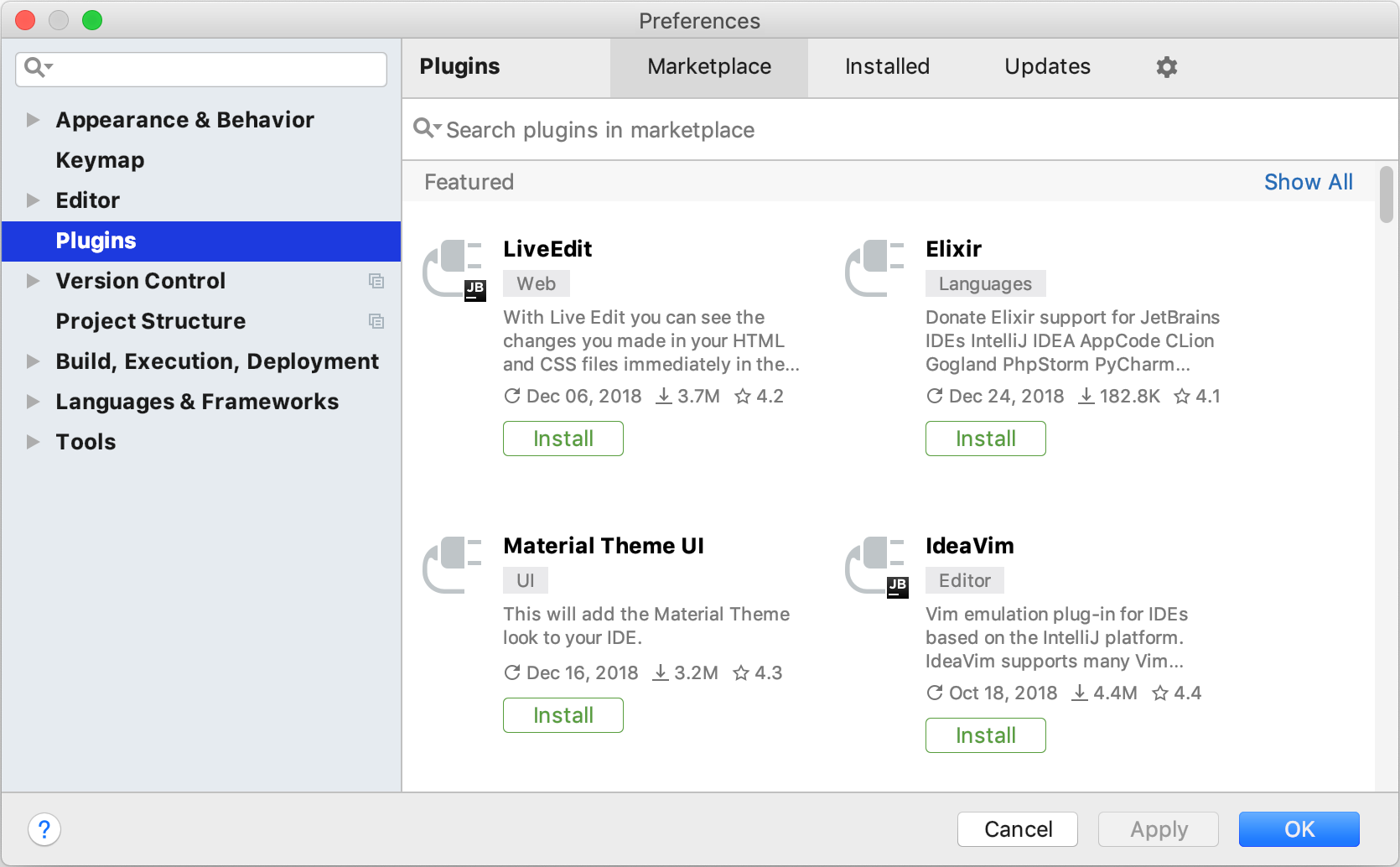Click Show All featured plugins link
The image size is (1400, 867).
pos(1308,182)
